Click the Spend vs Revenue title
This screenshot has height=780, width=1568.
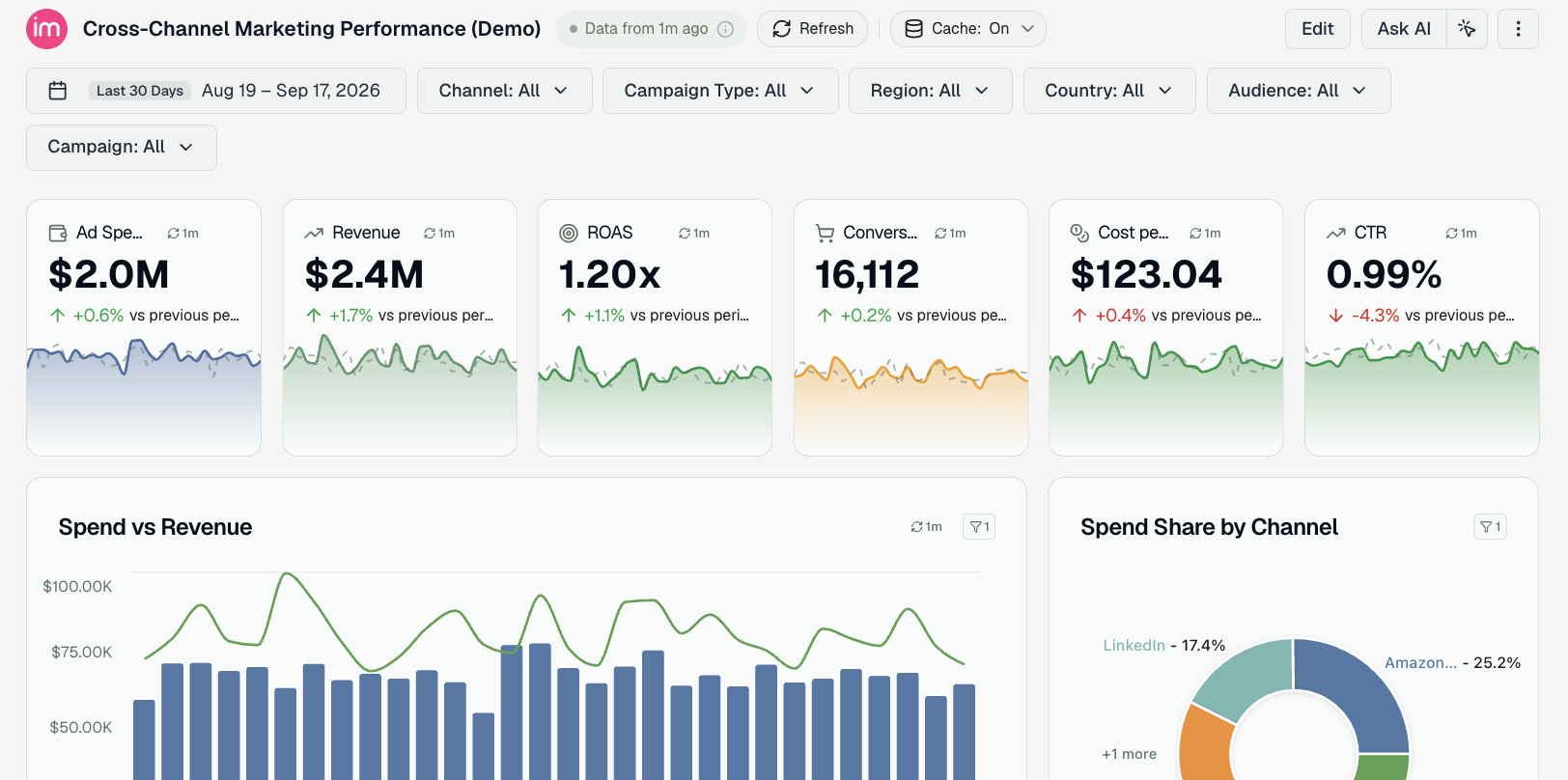click(x=154, y=527)
